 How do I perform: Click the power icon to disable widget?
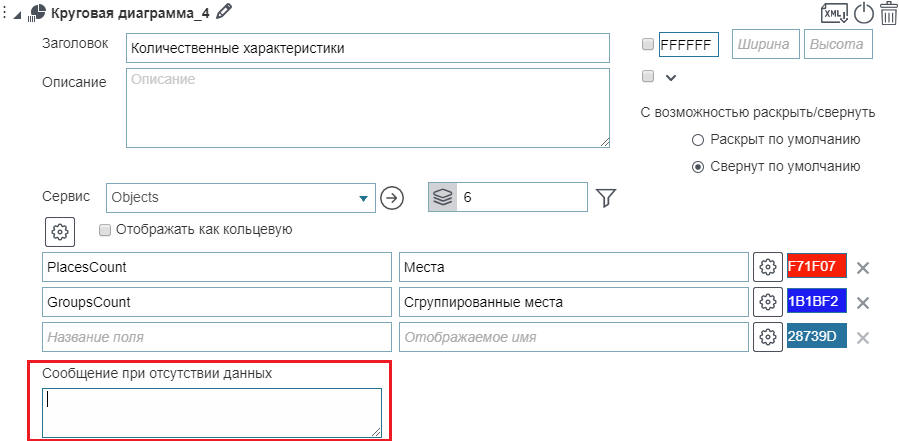863,14
